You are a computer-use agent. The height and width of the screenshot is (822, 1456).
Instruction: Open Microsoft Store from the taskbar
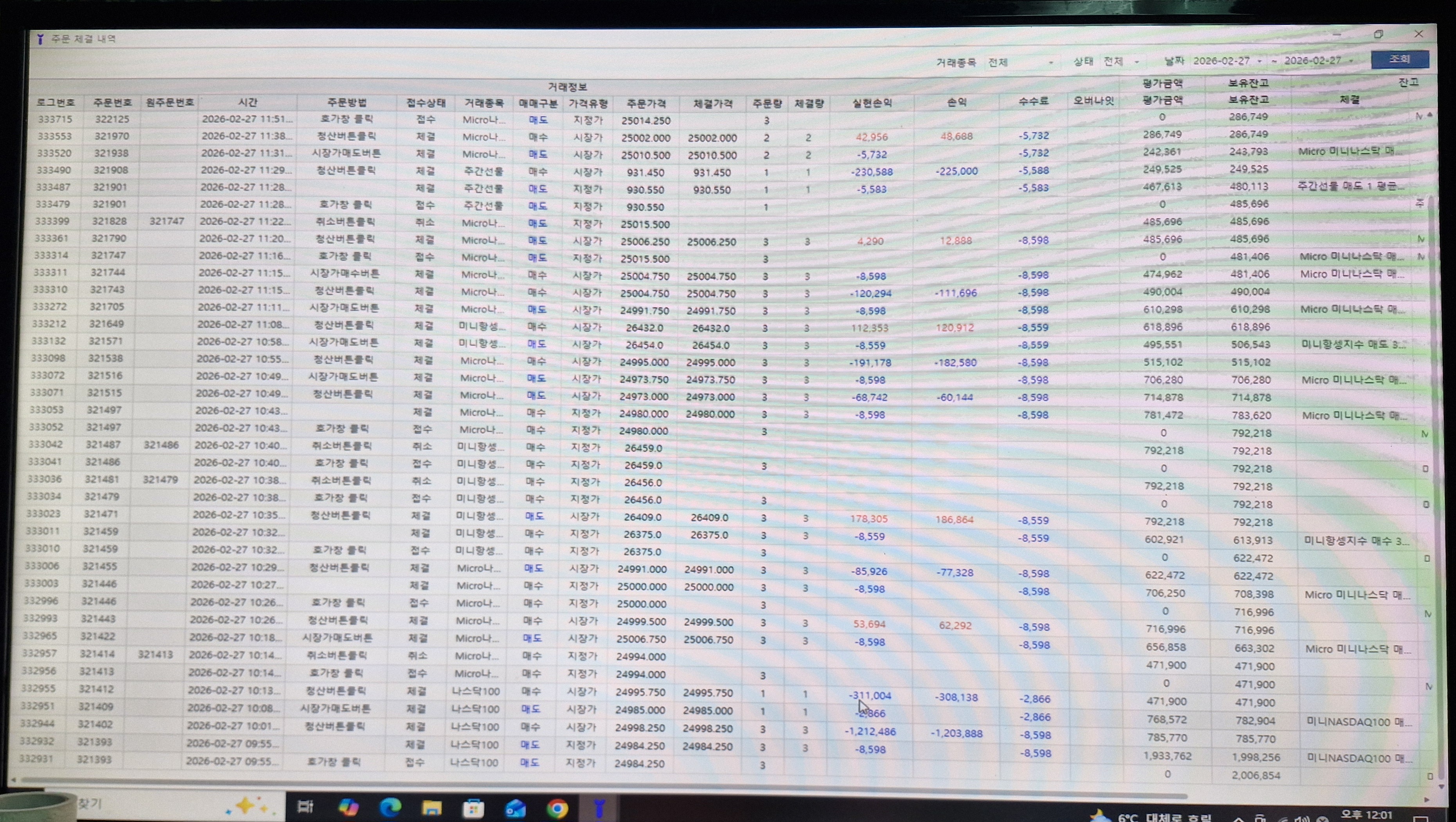pos(474,808)
